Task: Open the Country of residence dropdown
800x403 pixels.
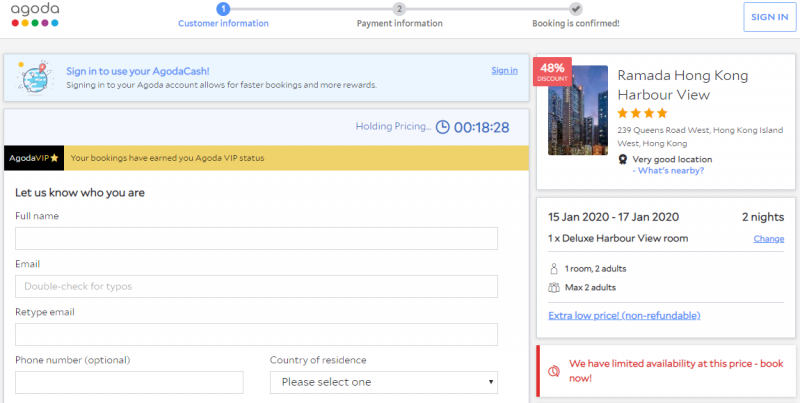Action: coord(384,382)
